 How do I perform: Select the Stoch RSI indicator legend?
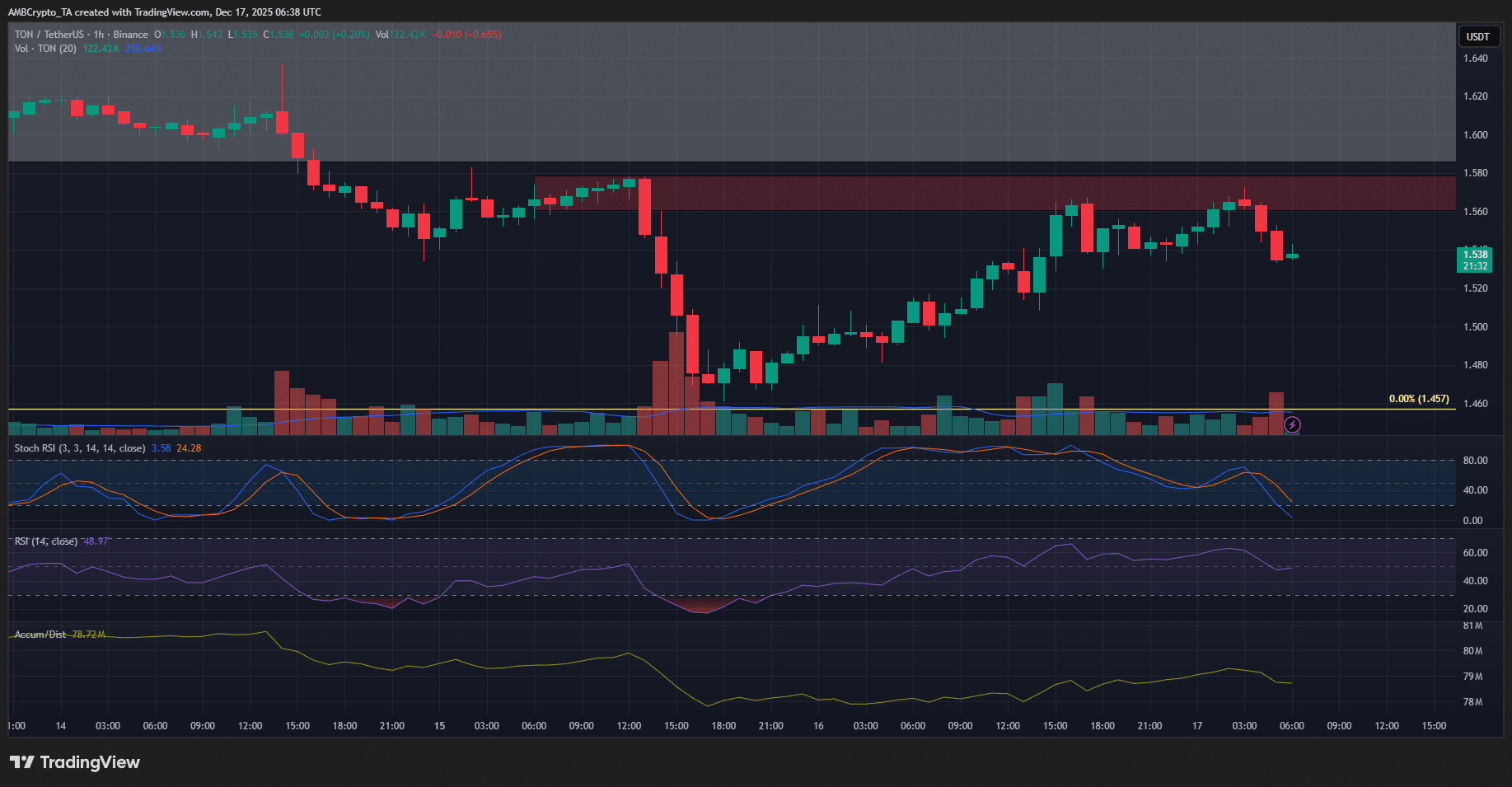coord(79,448)
